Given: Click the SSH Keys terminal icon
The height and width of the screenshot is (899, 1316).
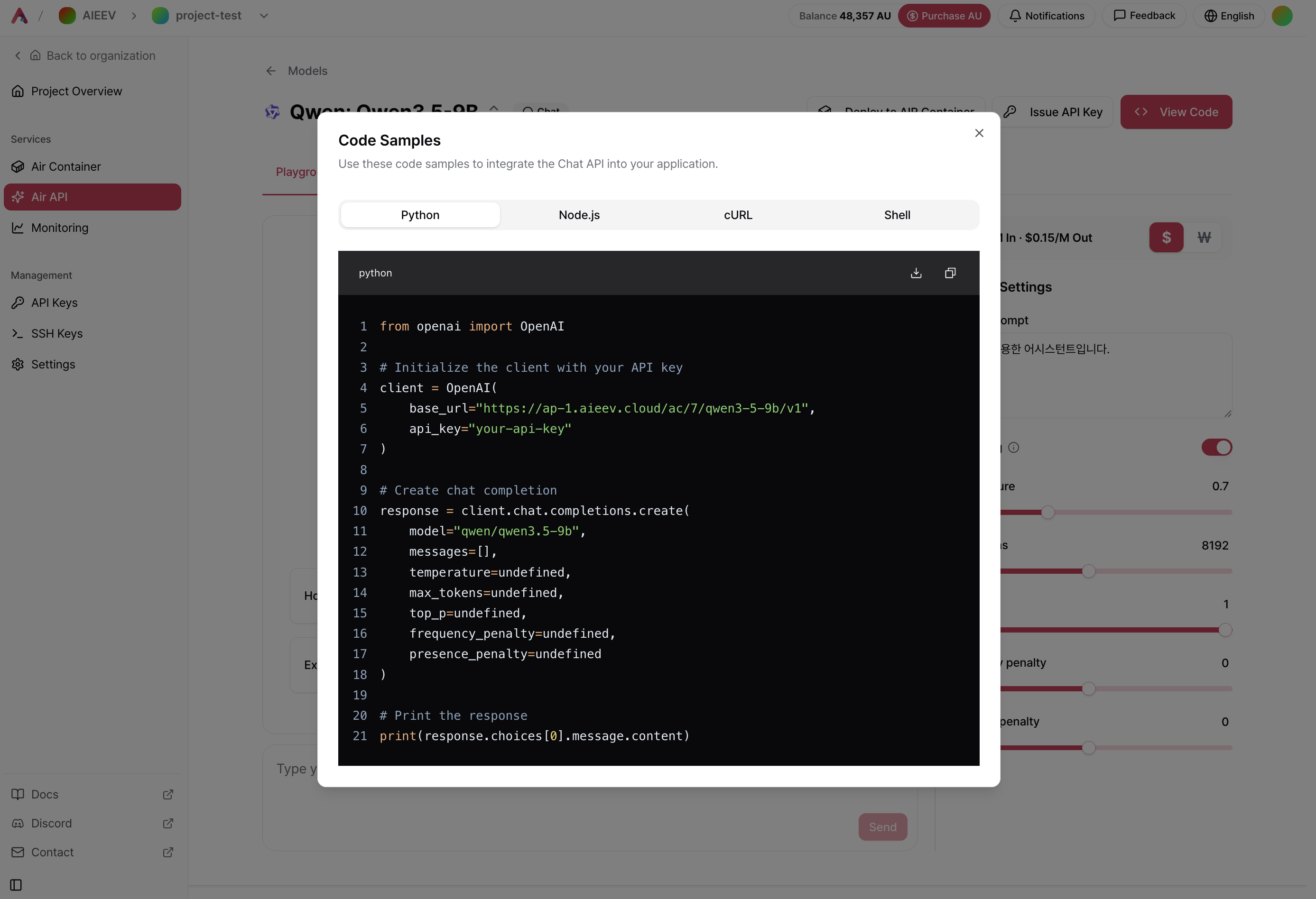Looking at the screenshot, I should (x=18, y=333).
